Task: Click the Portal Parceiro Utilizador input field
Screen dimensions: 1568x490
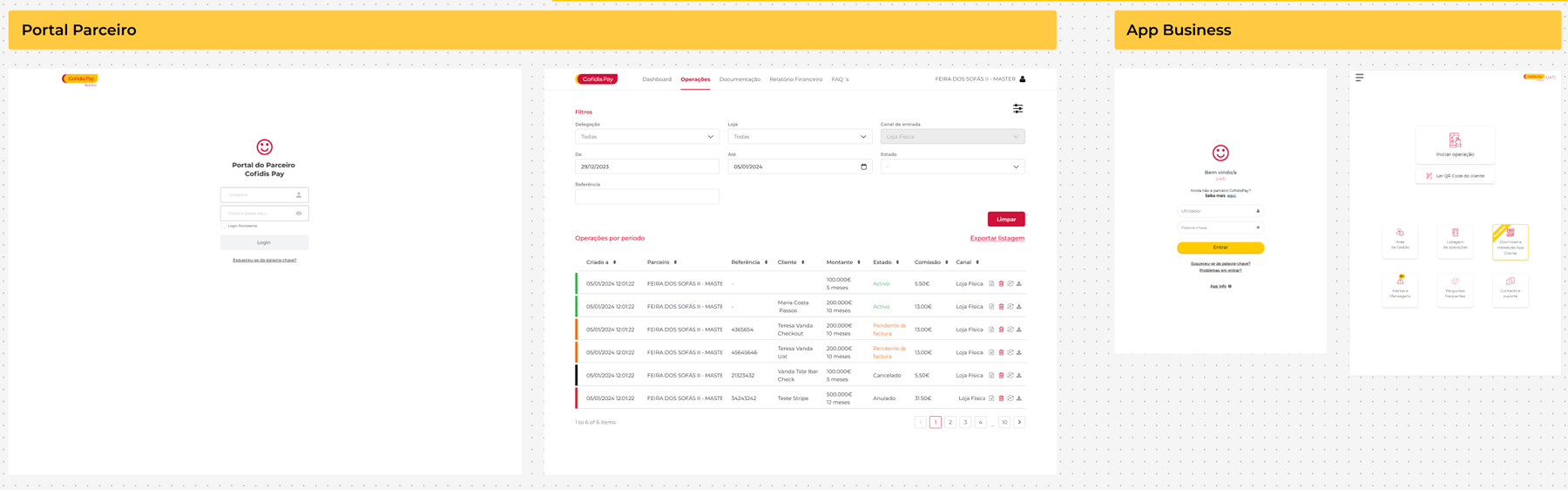Action: click(264, 195)
